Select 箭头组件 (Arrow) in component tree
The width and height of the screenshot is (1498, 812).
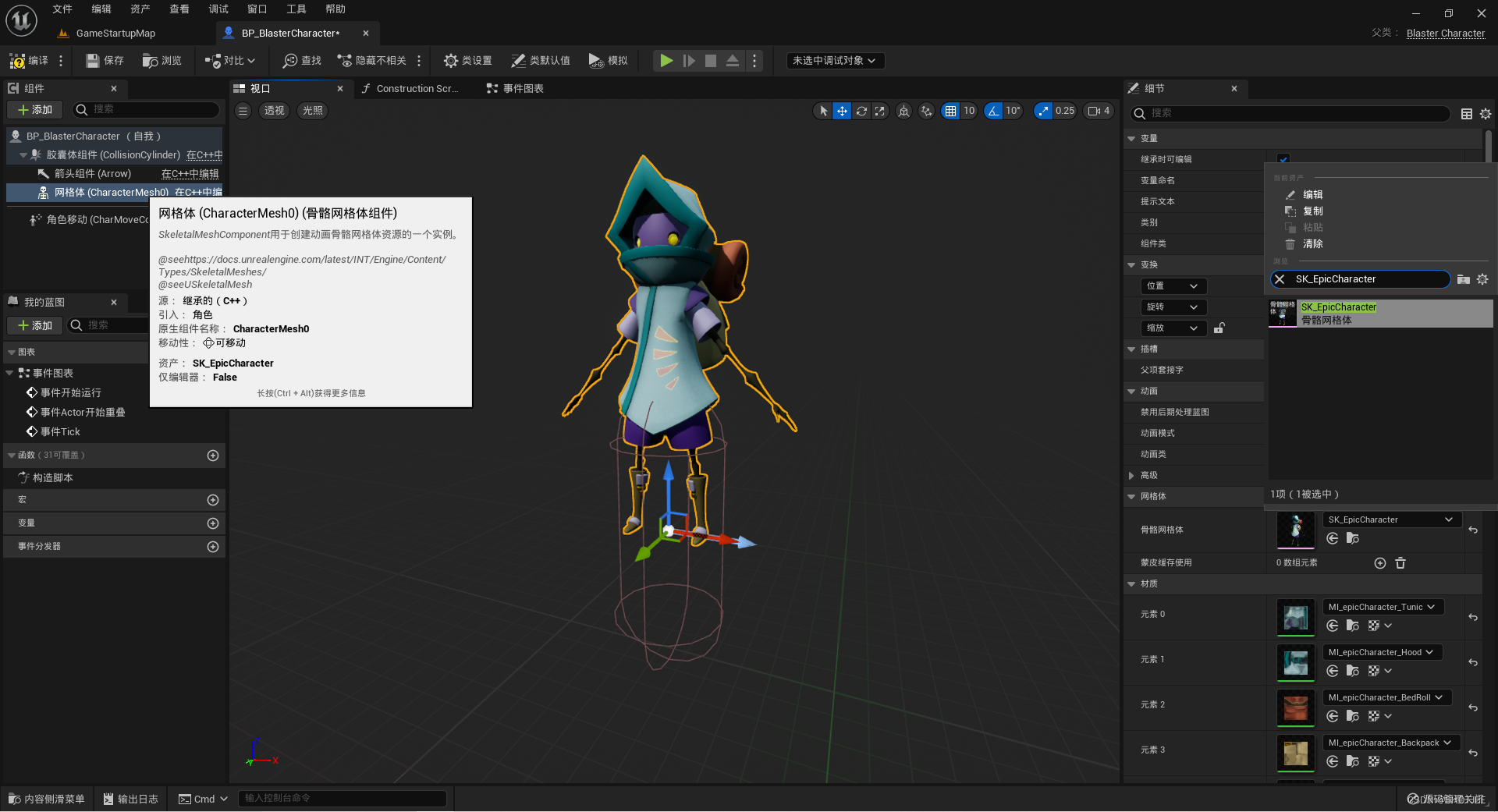click(x=92, y=174)
